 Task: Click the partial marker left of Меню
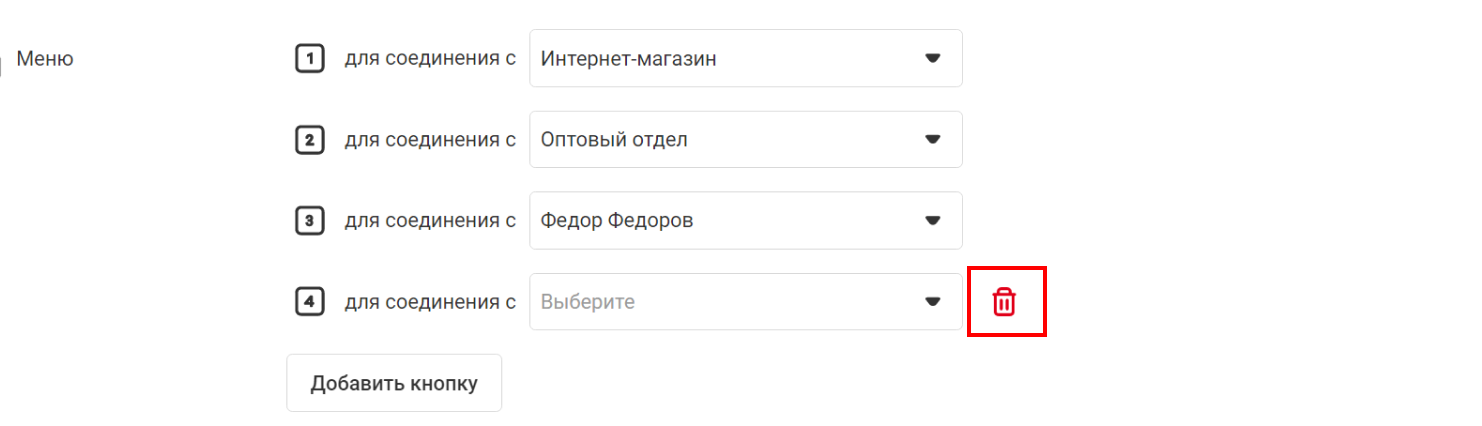(1, 66)
